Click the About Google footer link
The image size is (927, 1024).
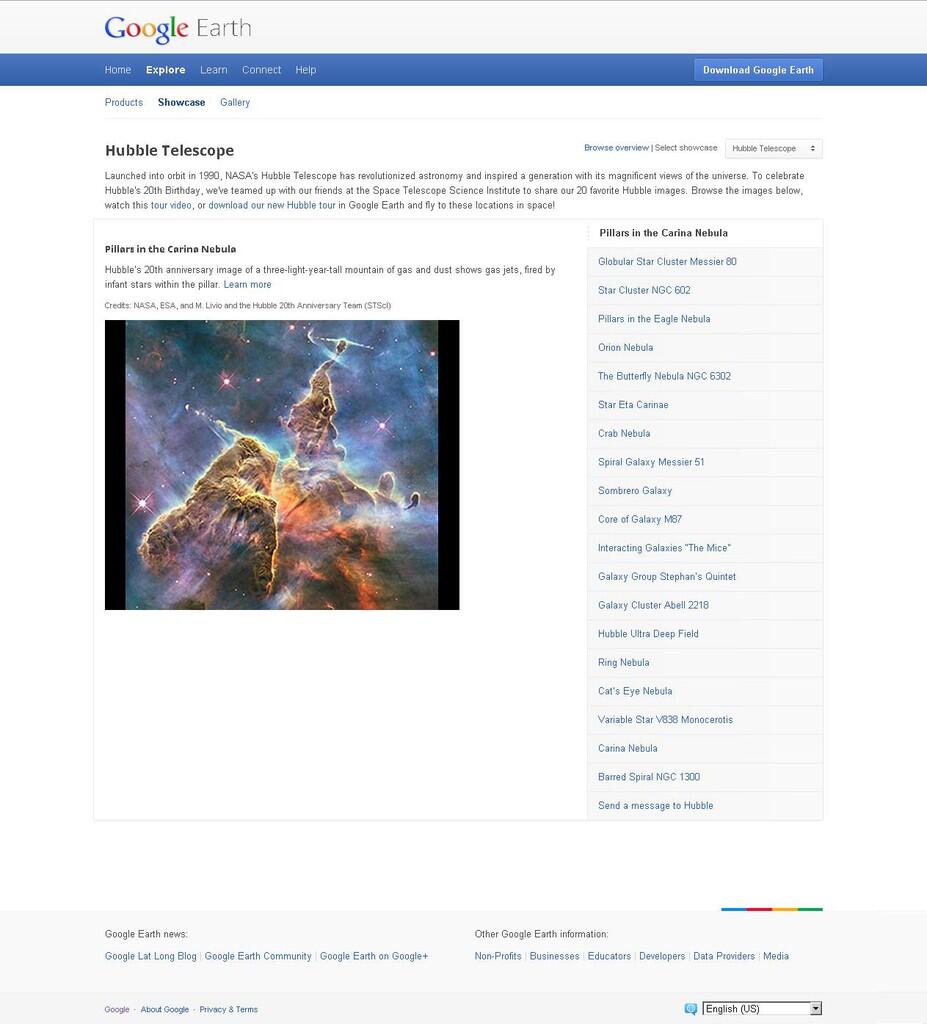[x=165, y=1010]
